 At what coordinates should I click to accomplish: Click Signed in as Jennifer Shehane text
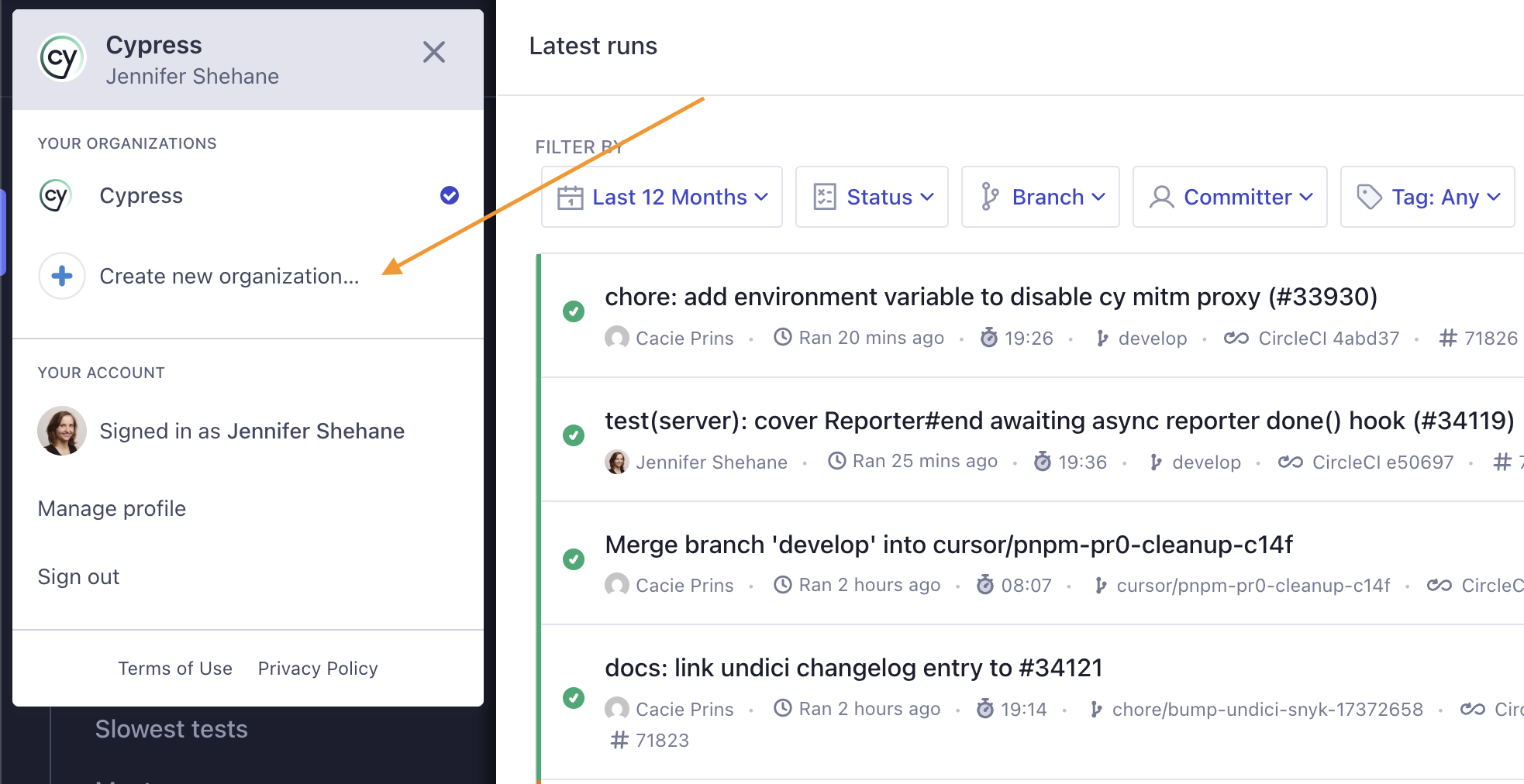[252, 431]
